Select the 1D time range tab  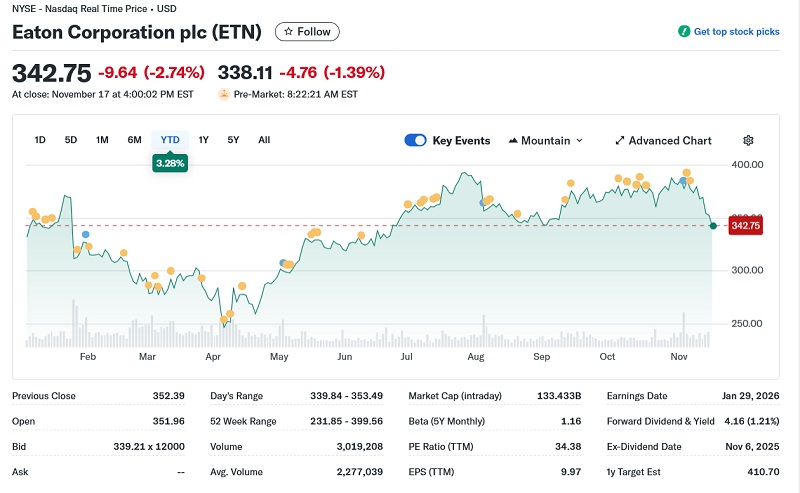40,140
